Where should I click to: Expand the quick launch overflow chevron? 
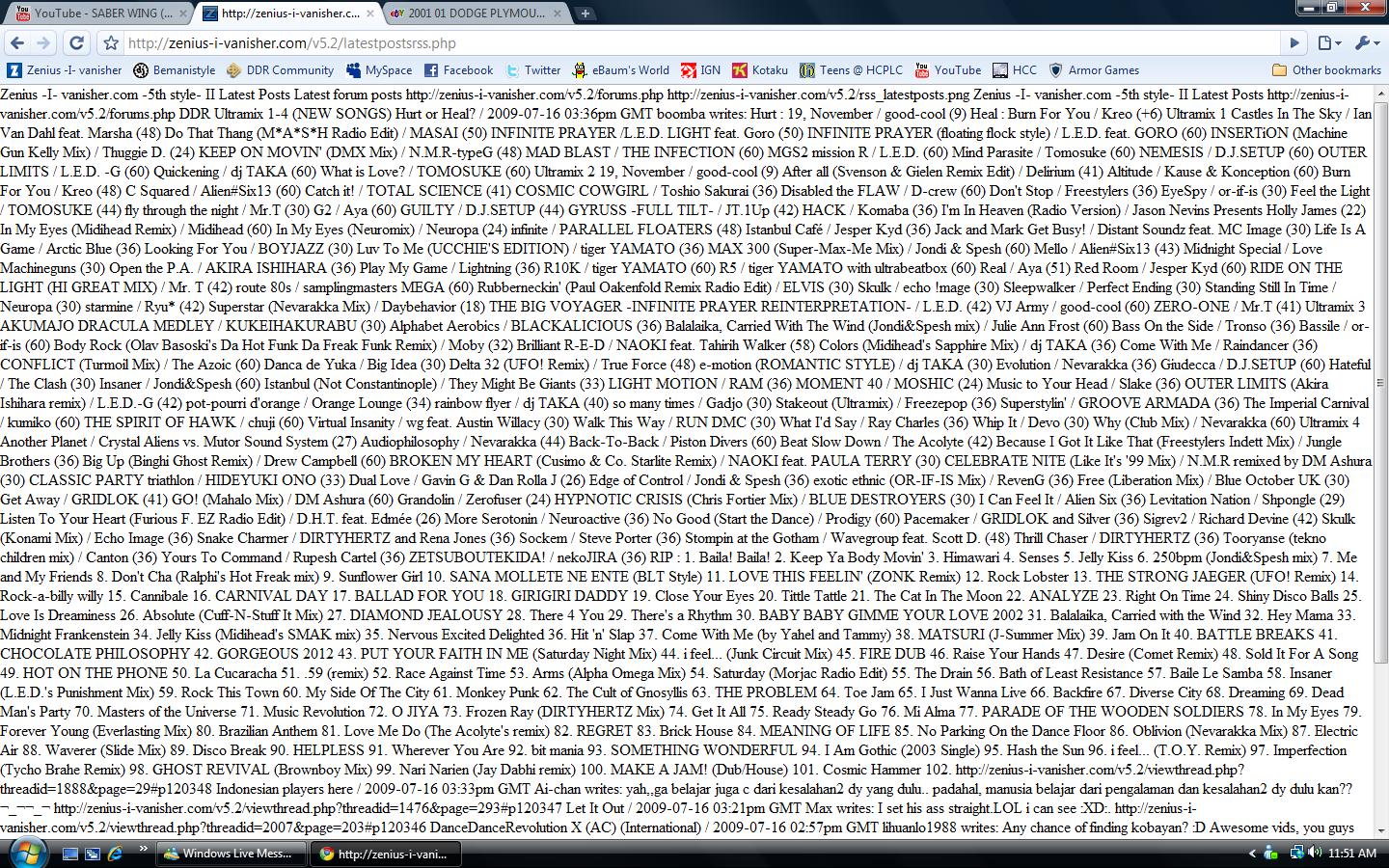pos(143,849)
